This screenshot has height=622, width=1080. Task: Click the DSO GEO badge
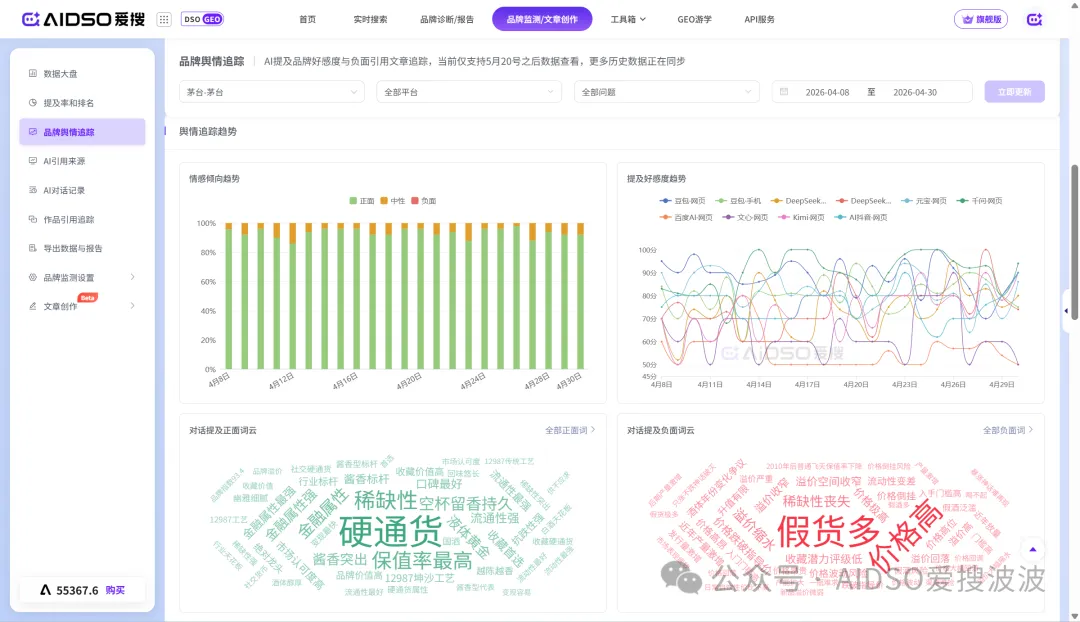click(x=202, y=19)
